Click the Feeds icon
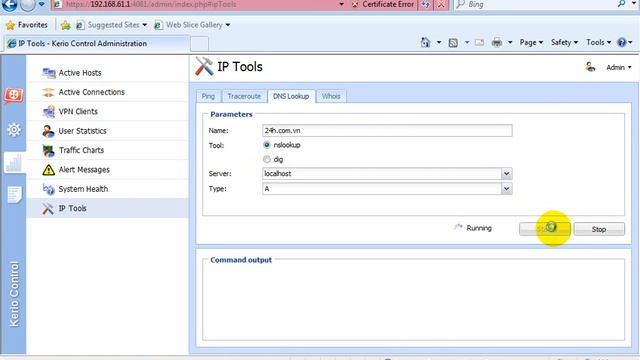Viewport: 640px width, 360px height. click(x=453, y=43)
